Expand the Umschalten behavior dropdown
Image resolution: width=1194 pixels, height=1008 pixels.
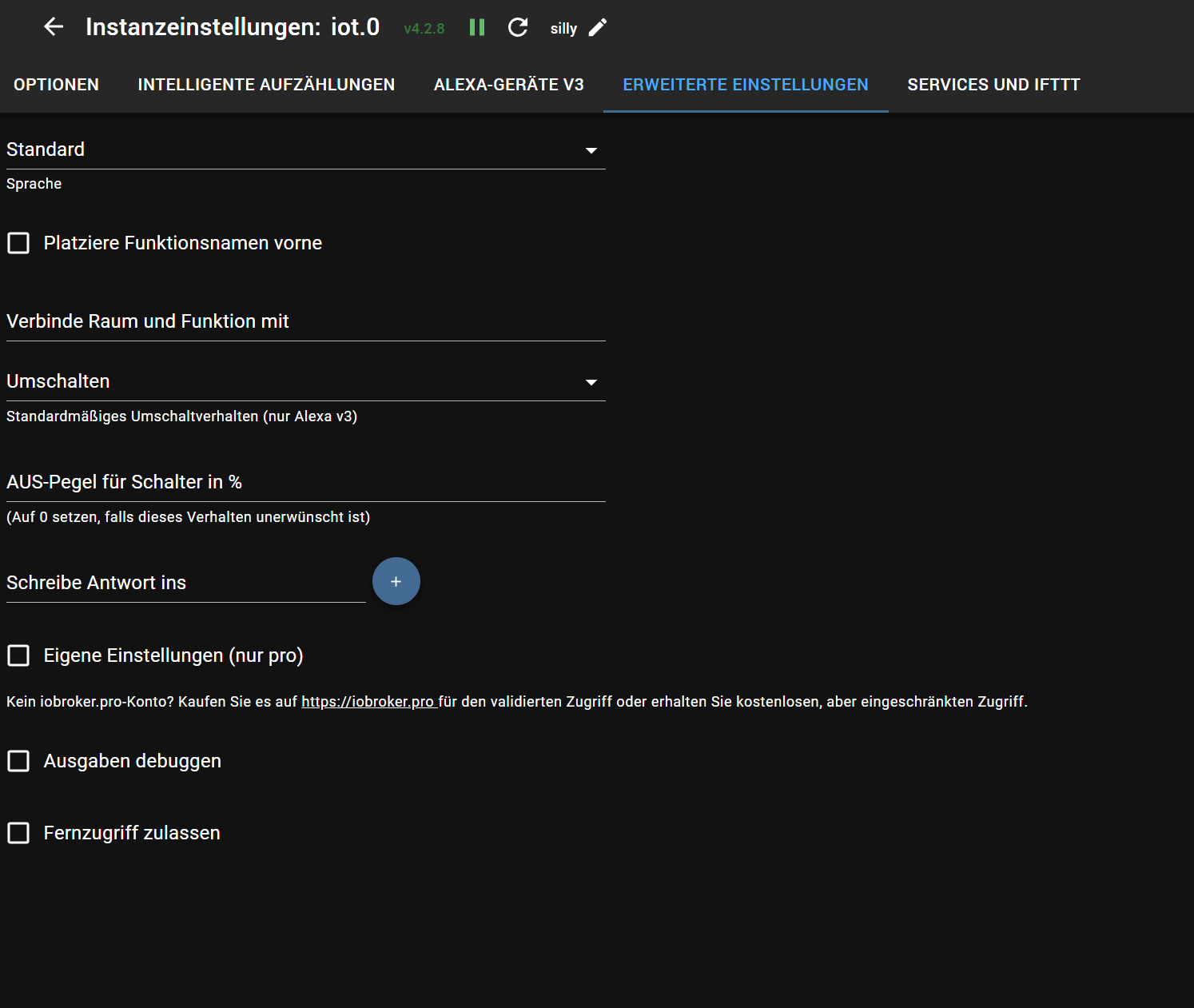pyautogui.click(x=591, y=382)
